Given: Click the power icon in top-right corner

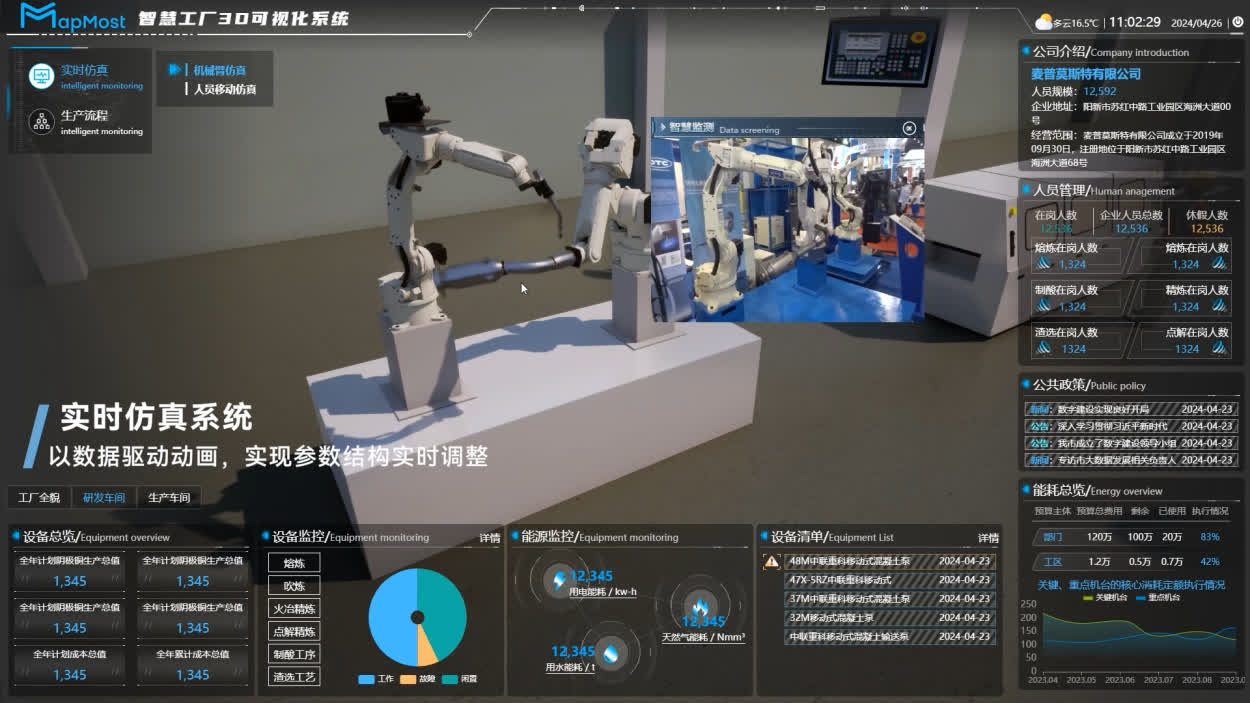Looking at the screenshot, I should 1237,22.
